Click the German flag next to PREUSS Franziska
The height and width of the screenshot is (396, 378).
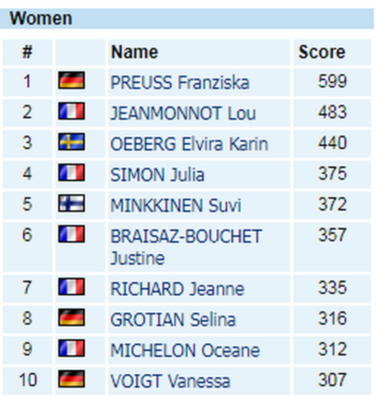tap(72, 80)
